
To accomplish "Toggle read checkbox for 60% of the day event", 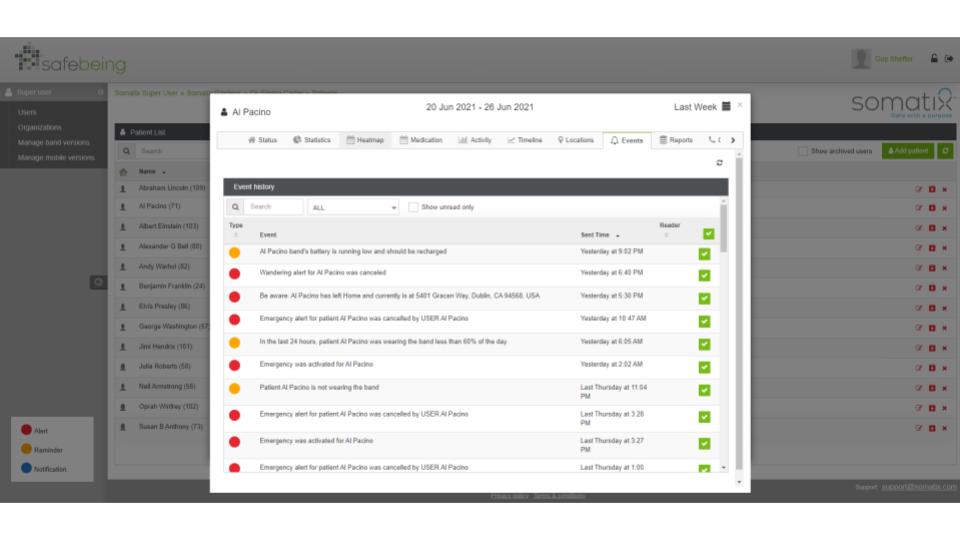I will 704,344.
